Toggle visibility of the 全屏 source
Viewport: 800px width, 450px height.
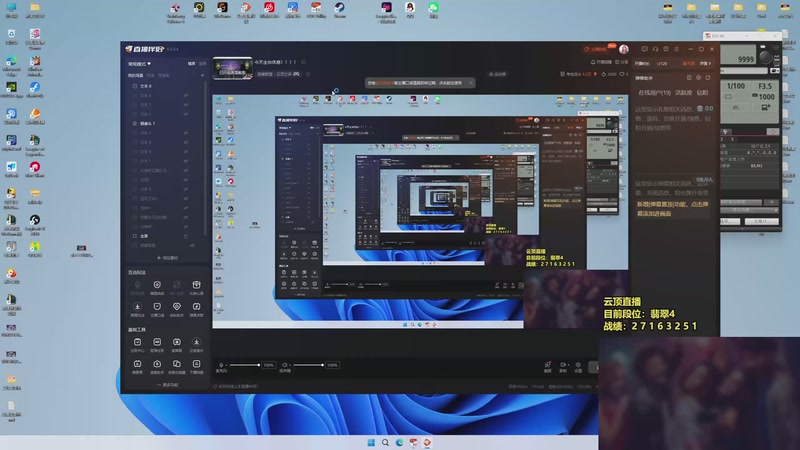click(x=186, y=236)
